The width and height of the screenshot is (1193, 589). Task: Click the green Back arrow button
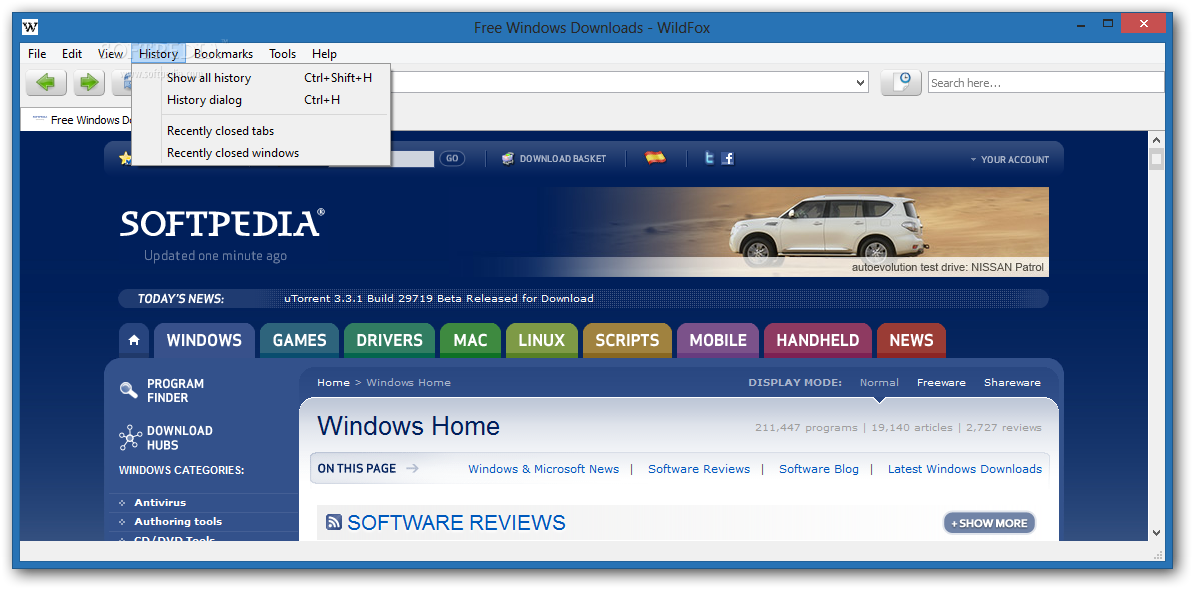pos(46,82)
